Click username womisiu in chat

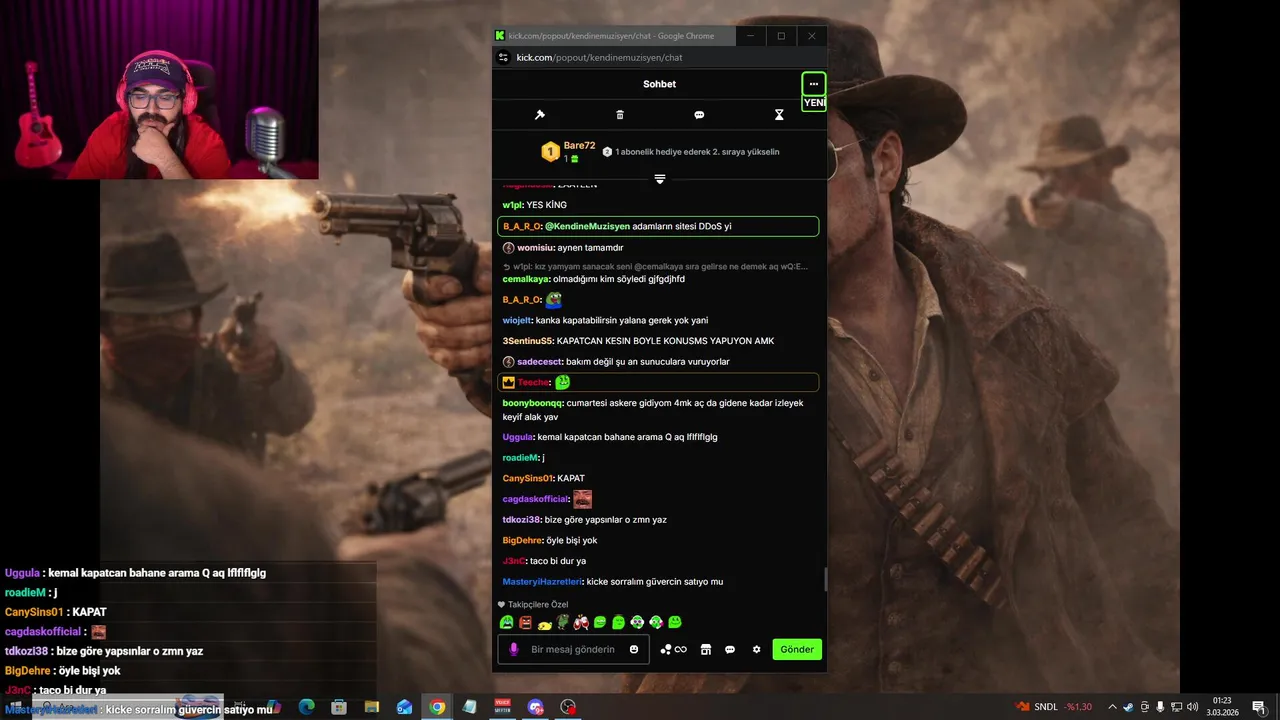click(536, 247)
